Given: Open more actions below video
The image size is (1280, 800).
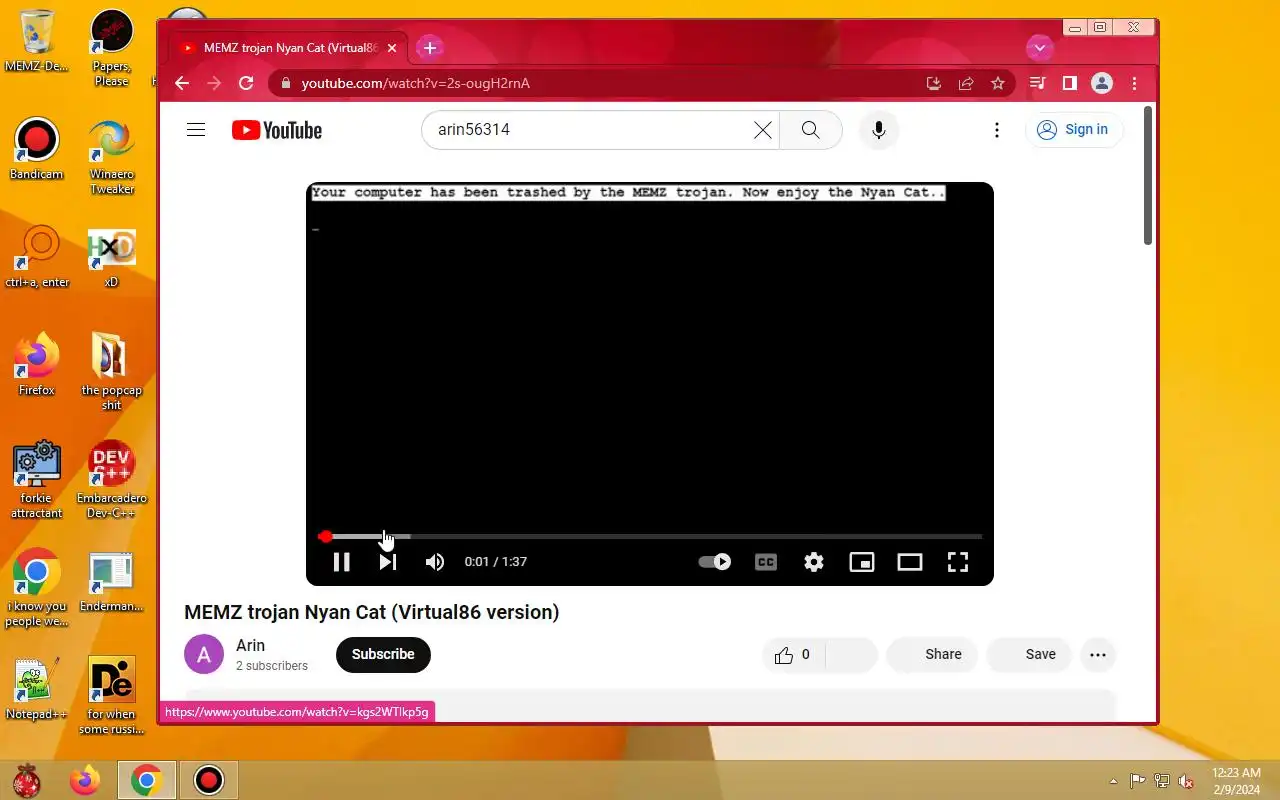Looking at the screenshot, I should (x=1098, y=655).
